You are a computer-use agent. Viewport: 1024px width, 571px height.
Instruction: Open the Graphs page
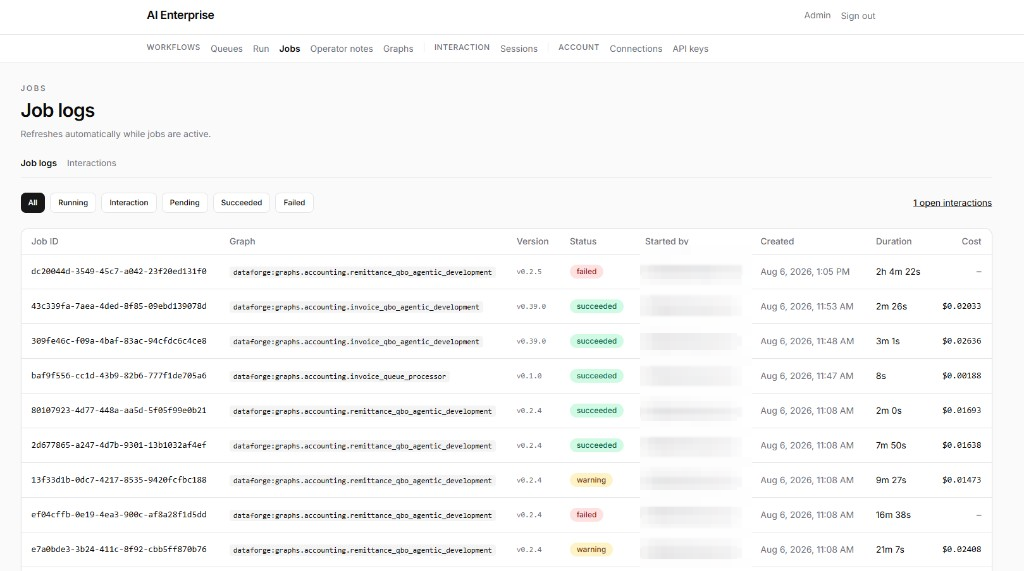coord(398,49)
